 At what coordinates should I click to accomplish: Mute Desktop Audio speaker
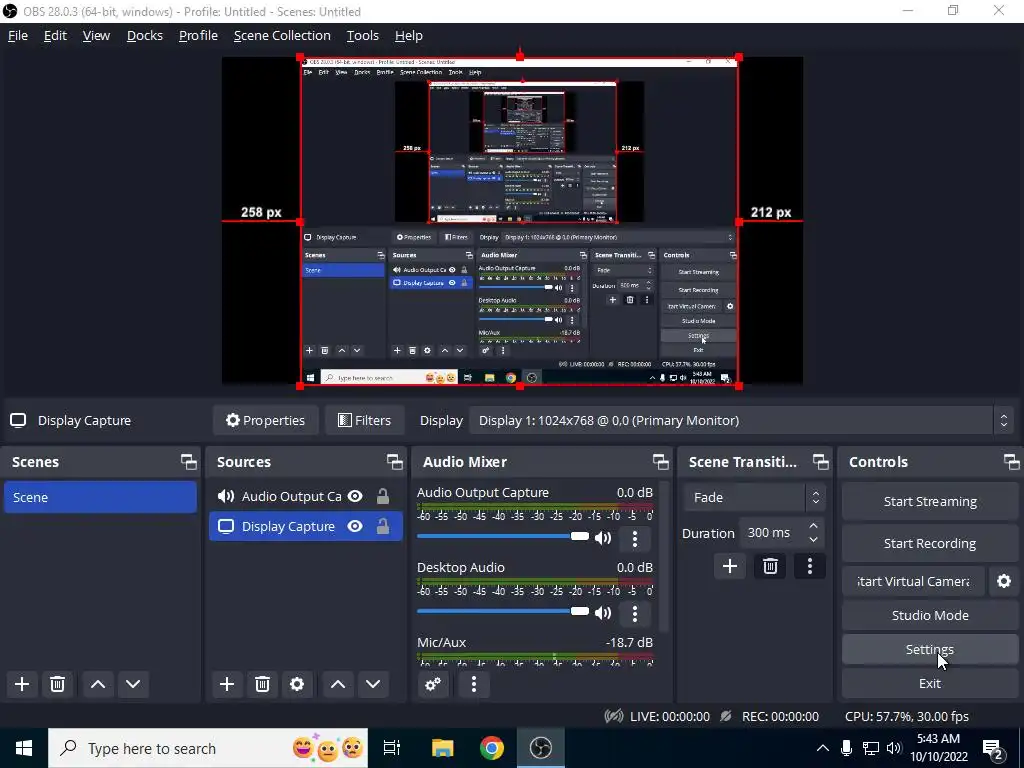(603, 613)
